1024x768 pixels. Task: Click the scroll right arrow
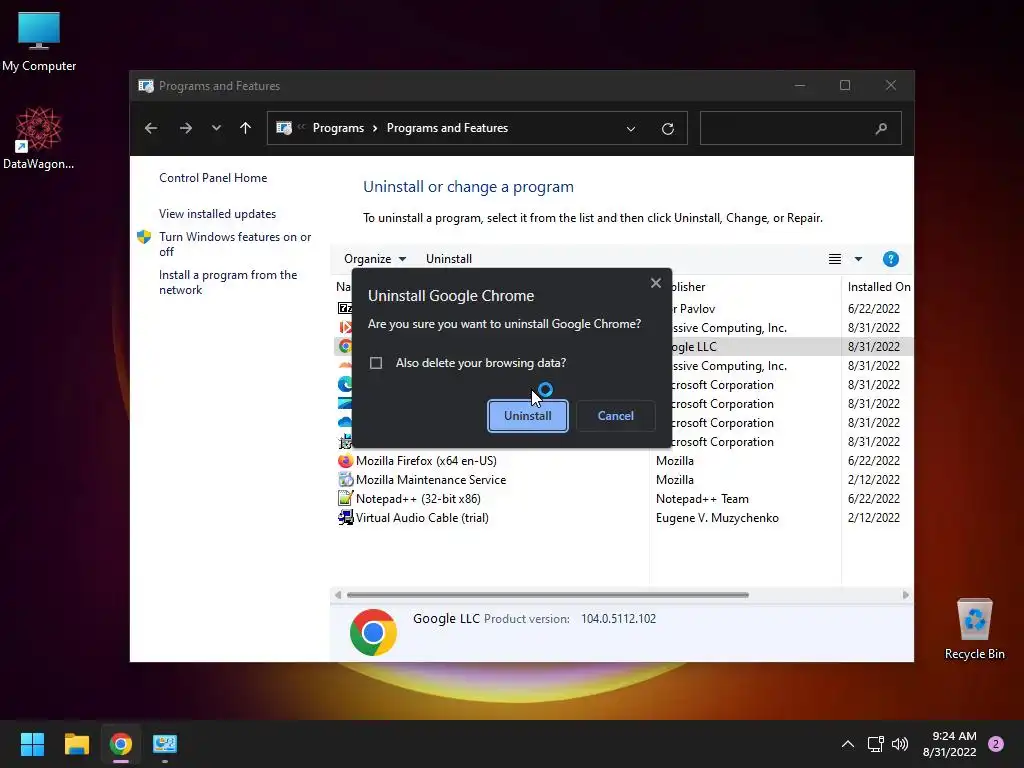906,595
